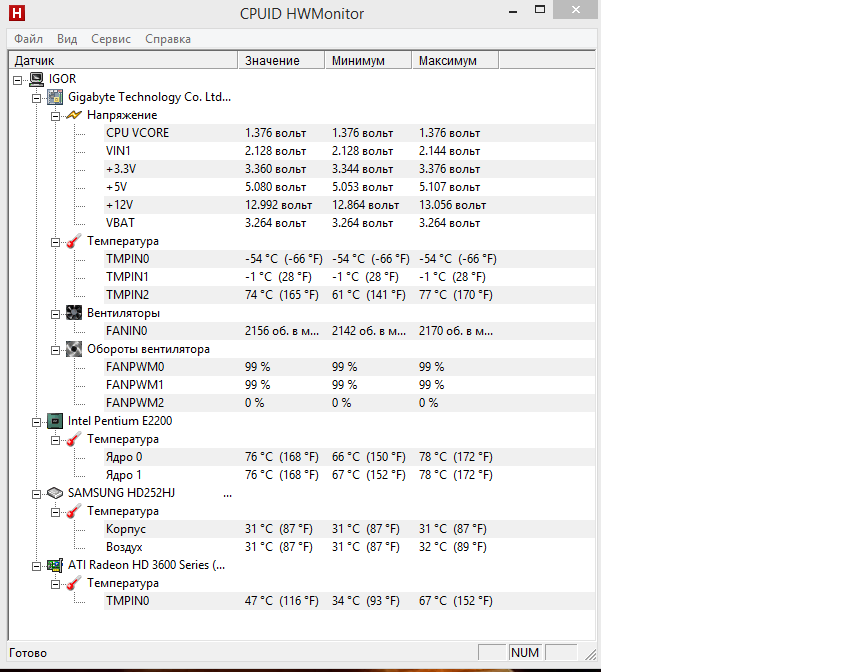Collapse the ATI Radeon HD 3600 node
Screen dimensions: 864x672
pyautogui.click(x=36, y=566)
